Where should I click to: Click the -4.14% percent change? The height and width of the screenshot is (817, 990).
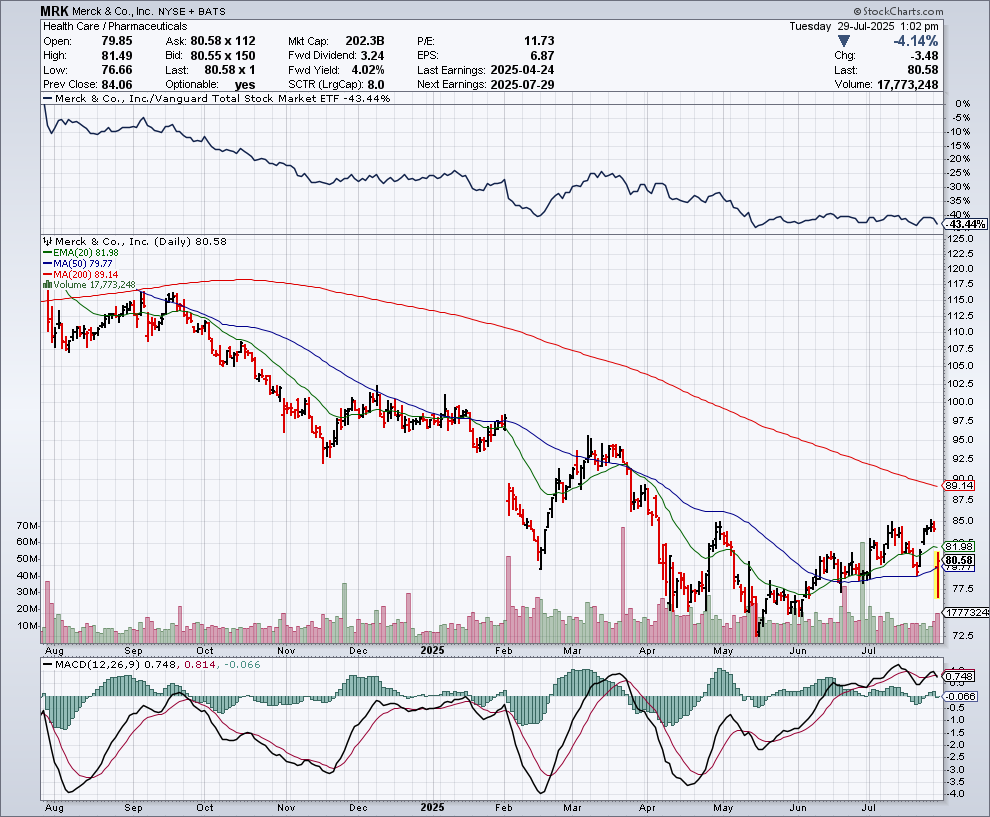pos(915,41)
